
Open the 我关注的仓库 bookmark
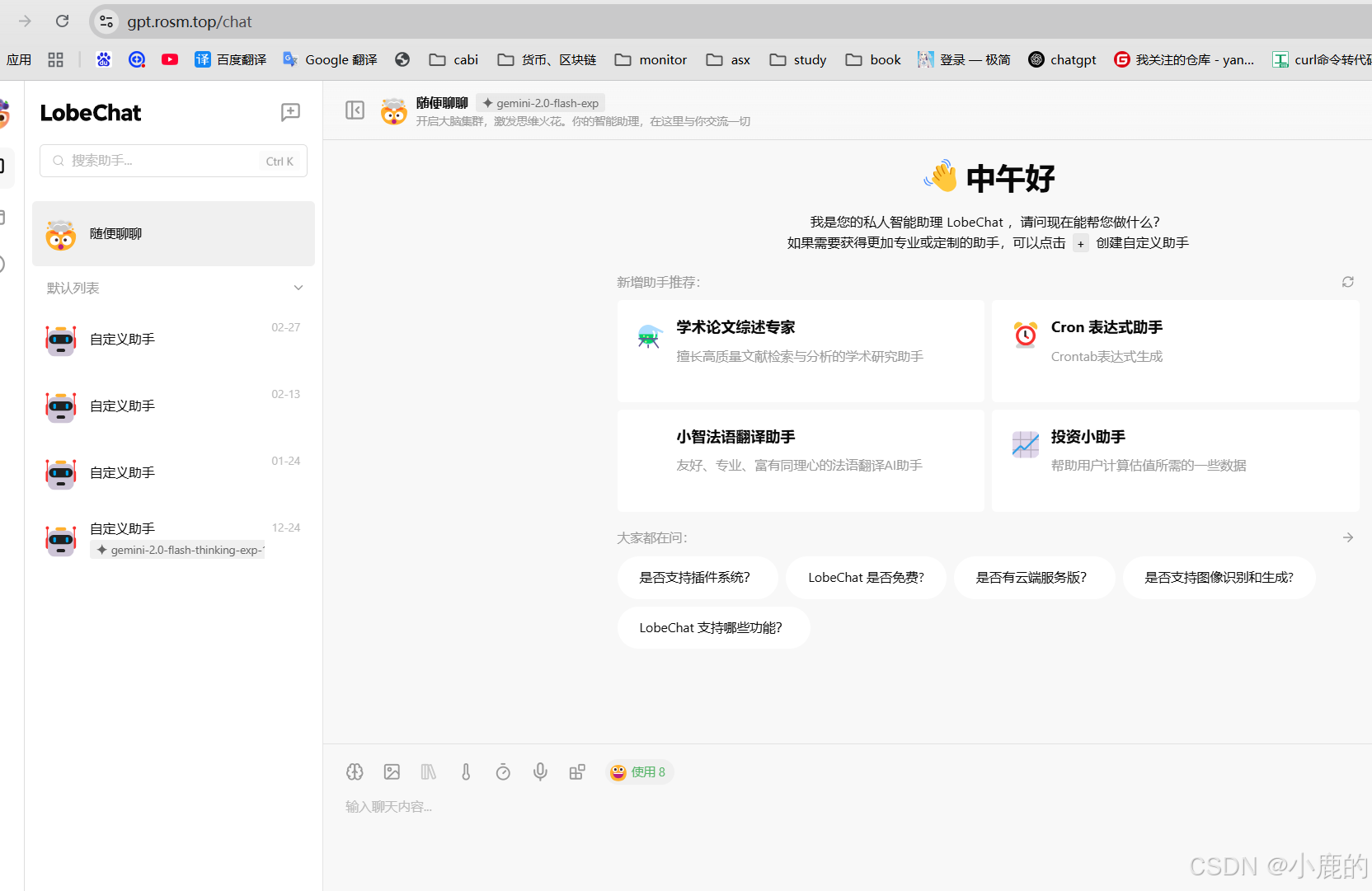(1184, 59)
